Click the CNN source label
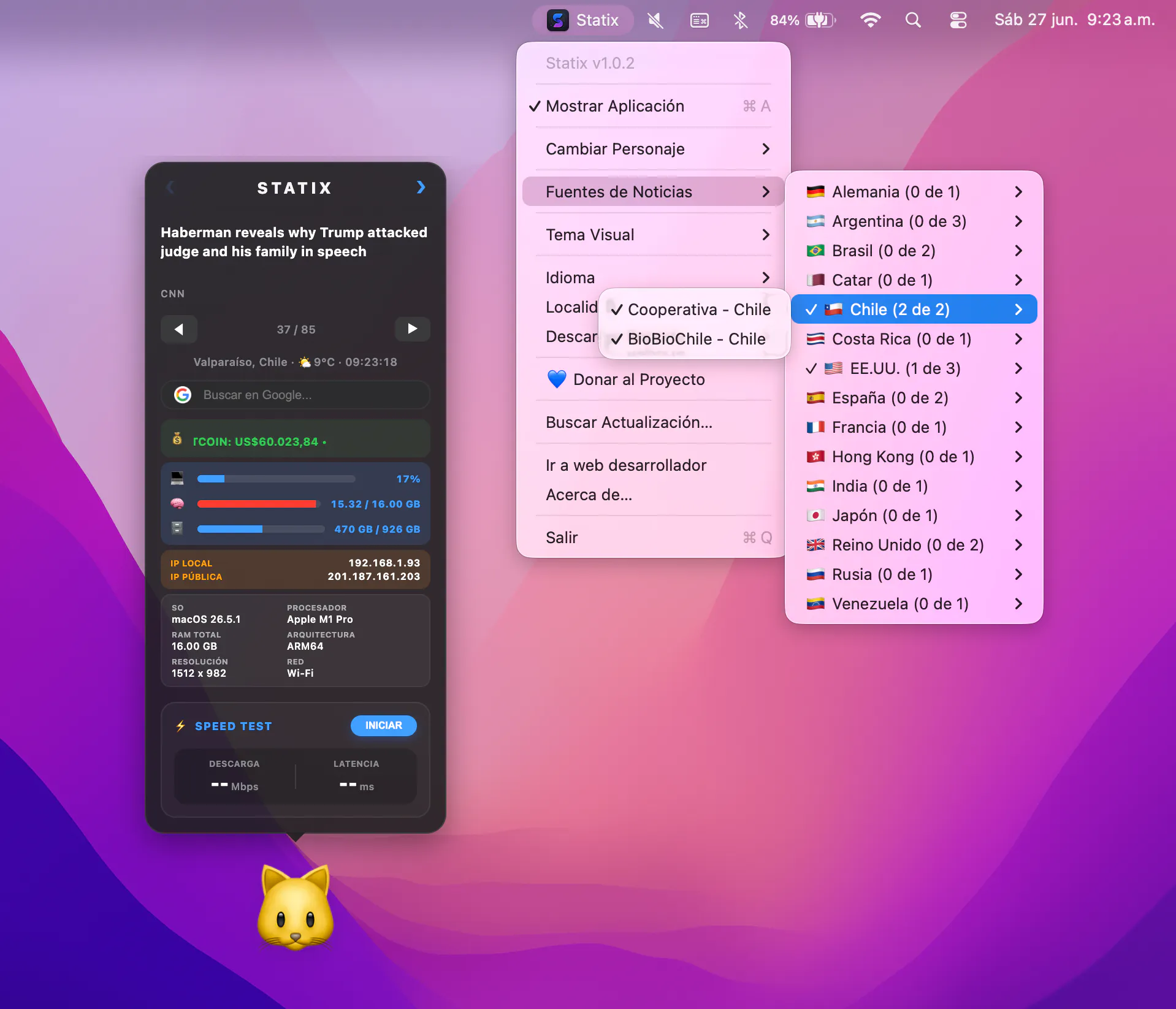1176x1009 pixels. point(172,294)
